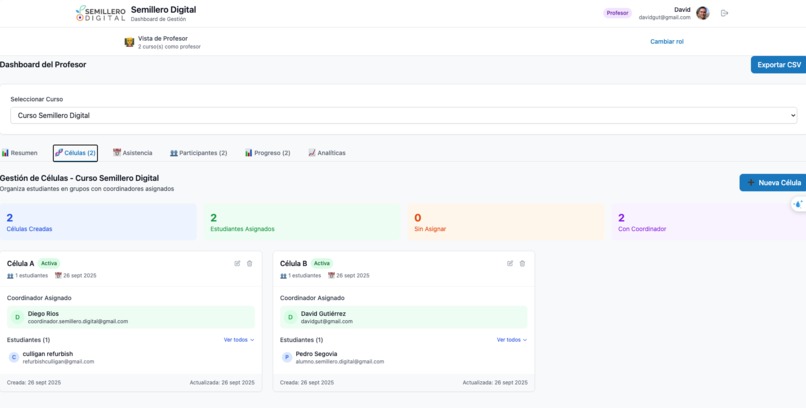The image size is (806, 408).
Task: Open the Seleccionar Curso dropdown
Action: coord(404,116)
